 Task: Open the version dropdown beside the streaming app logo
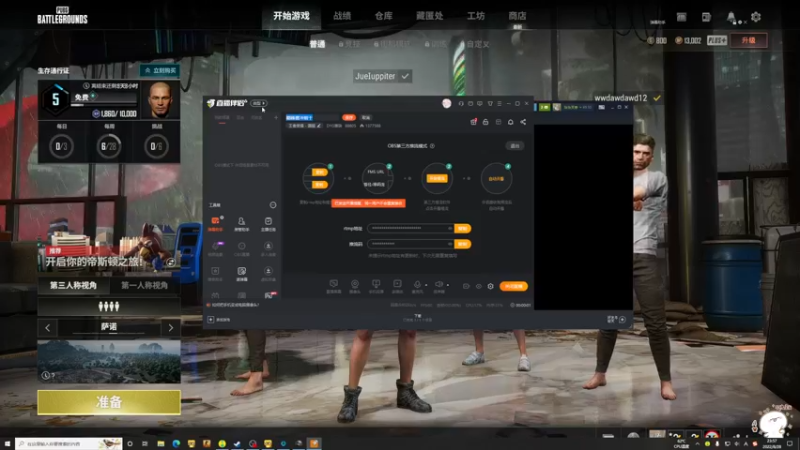tap(258, 104)
